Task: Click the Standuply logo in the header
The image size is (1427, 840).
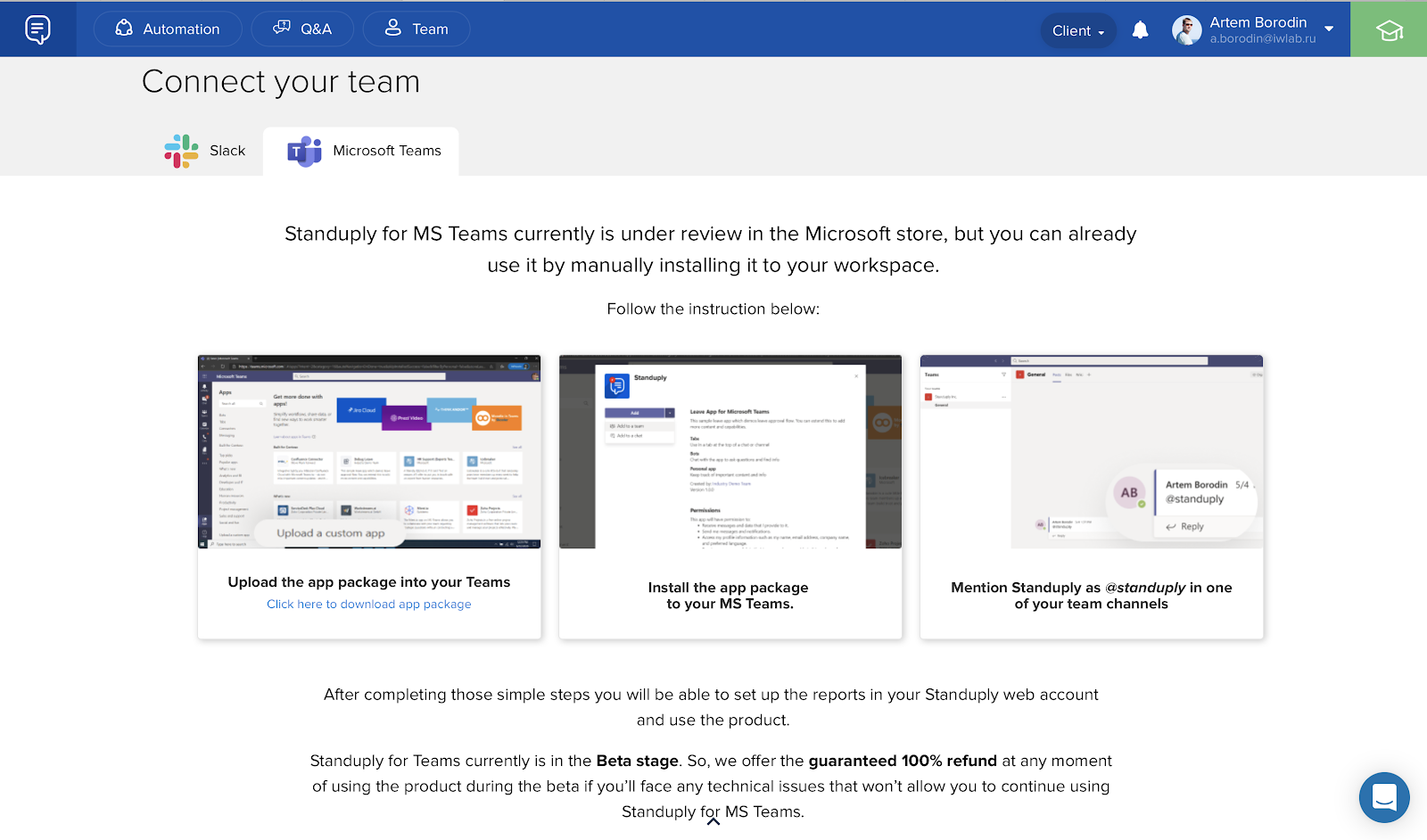Action: coord(37,29)
